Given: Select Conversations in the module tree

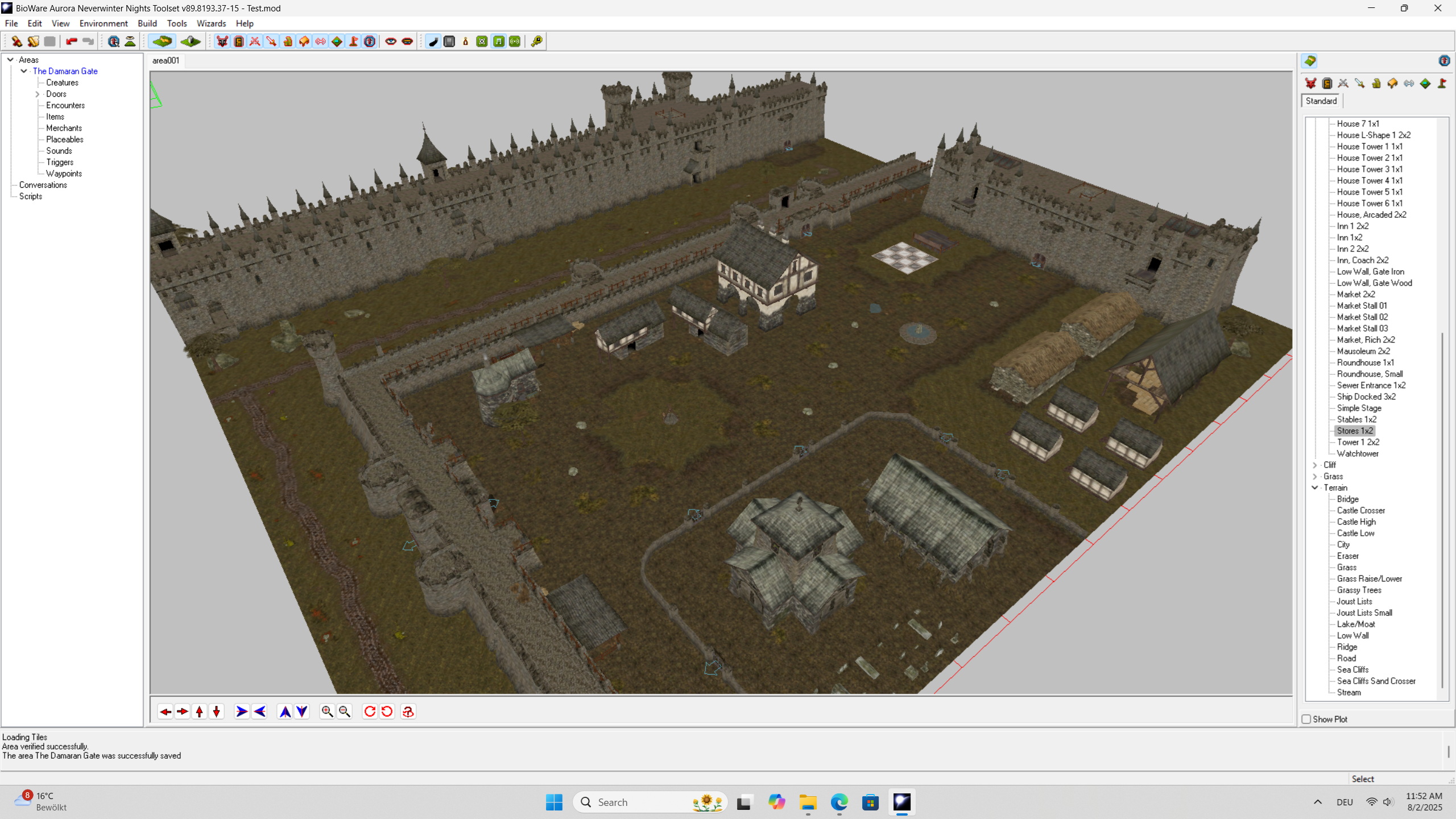Looking at the screenshot, I should [x=43, y=185].
